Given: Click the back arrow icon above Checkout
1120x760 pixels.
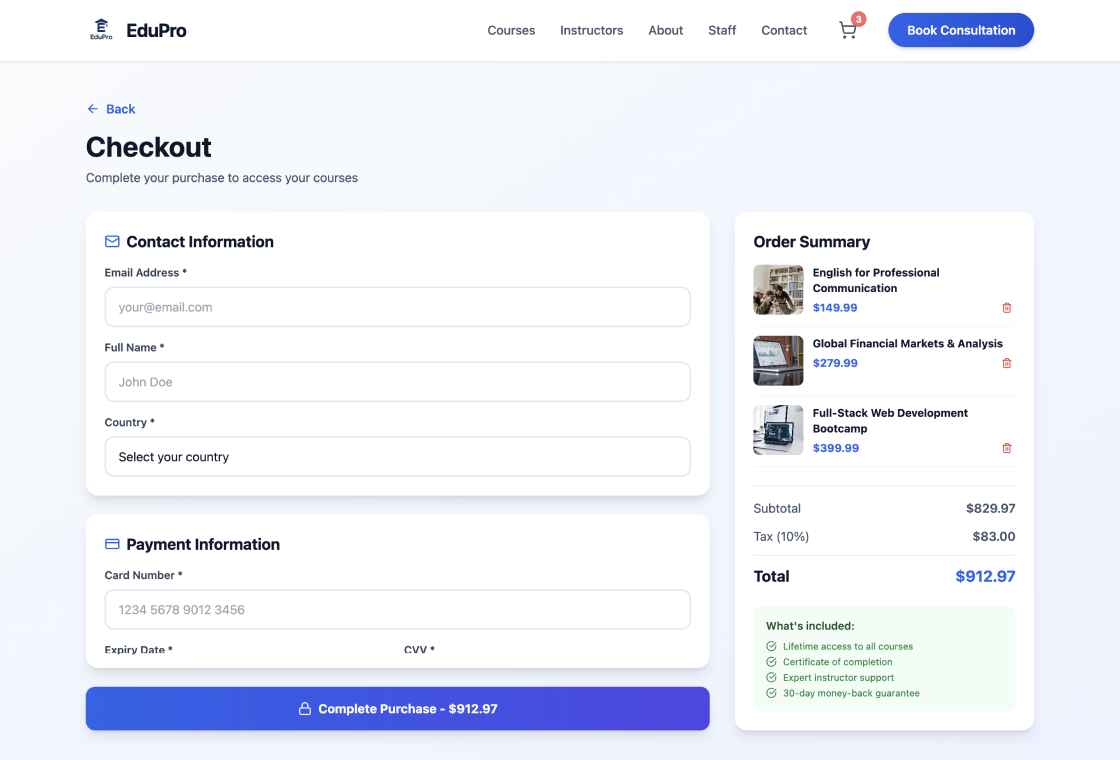Looking at the screenshot, I should (91, 108).
